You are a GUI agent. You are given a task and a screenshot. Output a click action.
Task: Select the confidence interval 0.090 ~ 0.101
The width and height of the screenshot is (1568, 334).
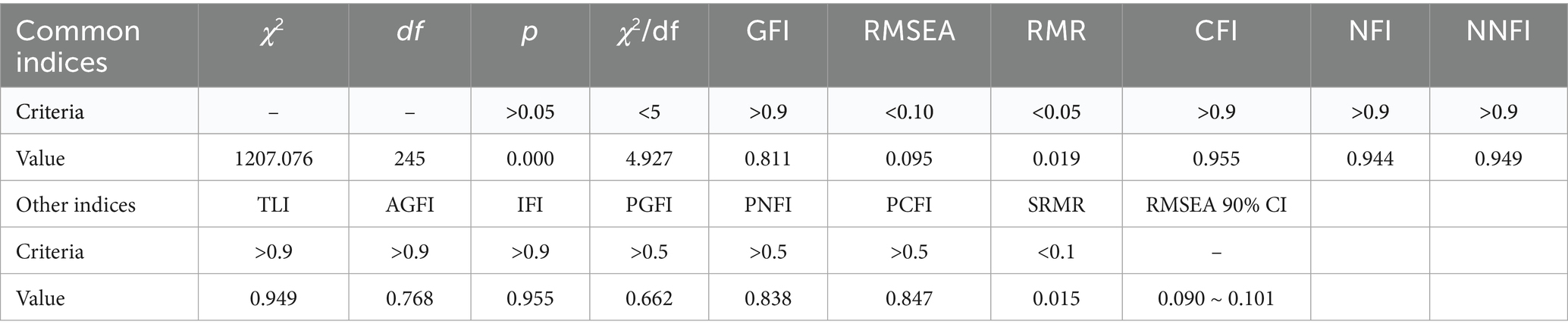tap(1216, 298)
